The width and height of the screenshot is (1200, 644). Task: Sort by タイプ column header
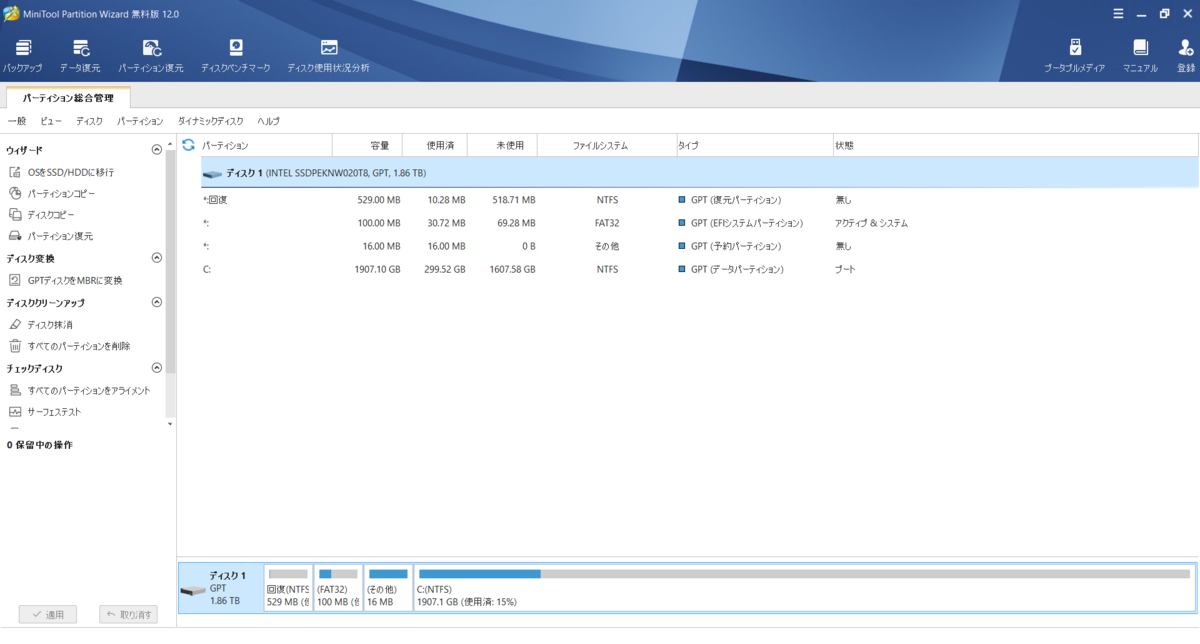754,145
